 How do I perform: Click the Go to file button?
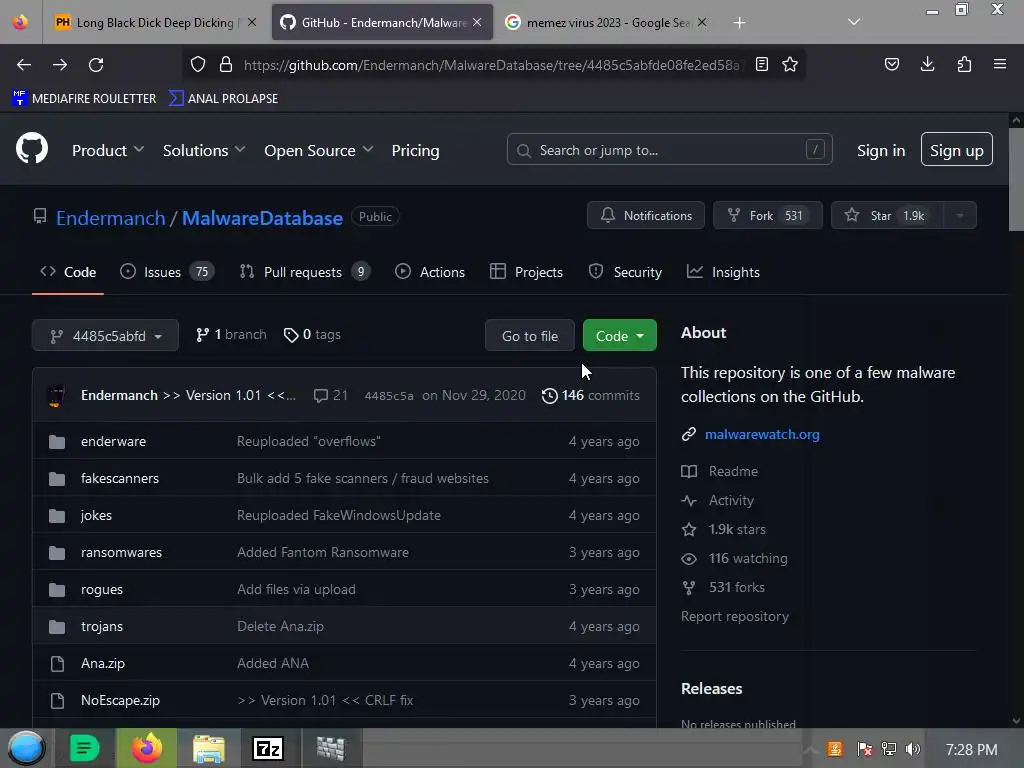click(x=530, y=336)
